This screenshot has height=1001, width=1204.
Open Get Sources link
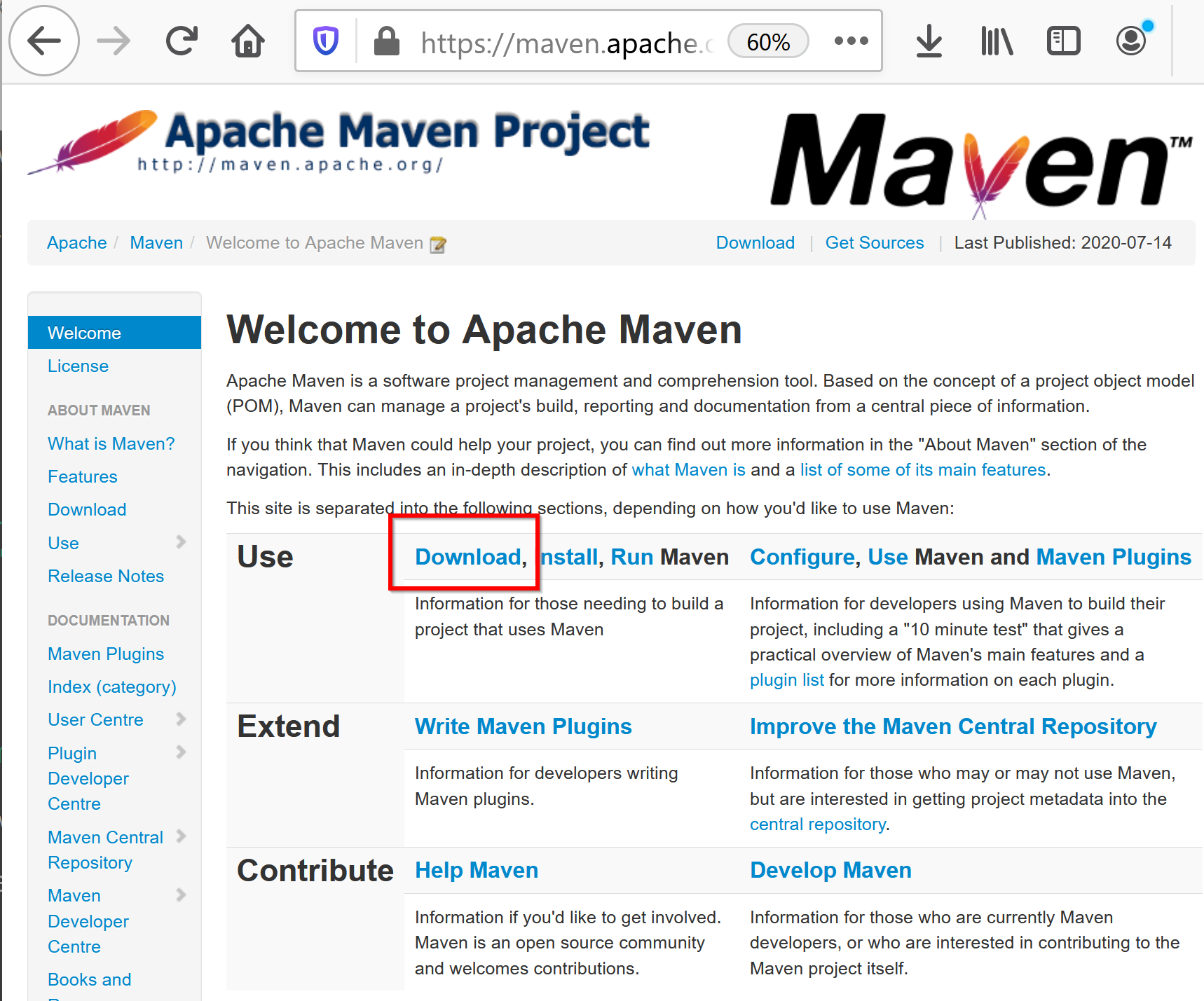874,243
